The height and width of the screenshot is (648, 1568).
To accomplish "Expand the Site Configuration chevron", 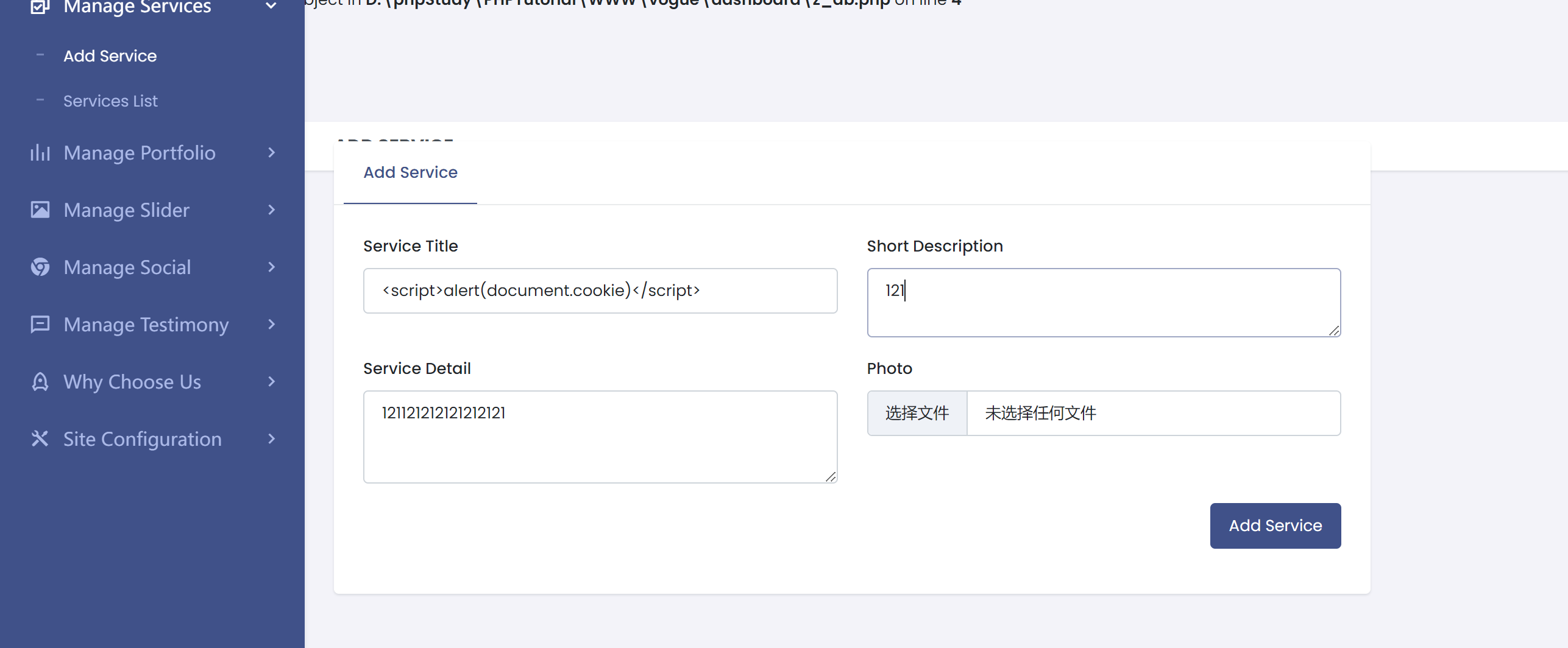I will 272,438.
